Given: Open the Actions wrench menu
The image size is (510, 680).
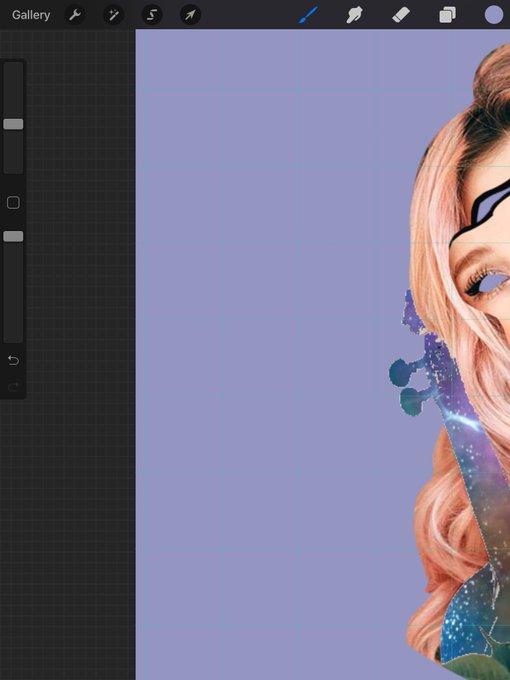Looking at the screenshot, I should (75, 15).
